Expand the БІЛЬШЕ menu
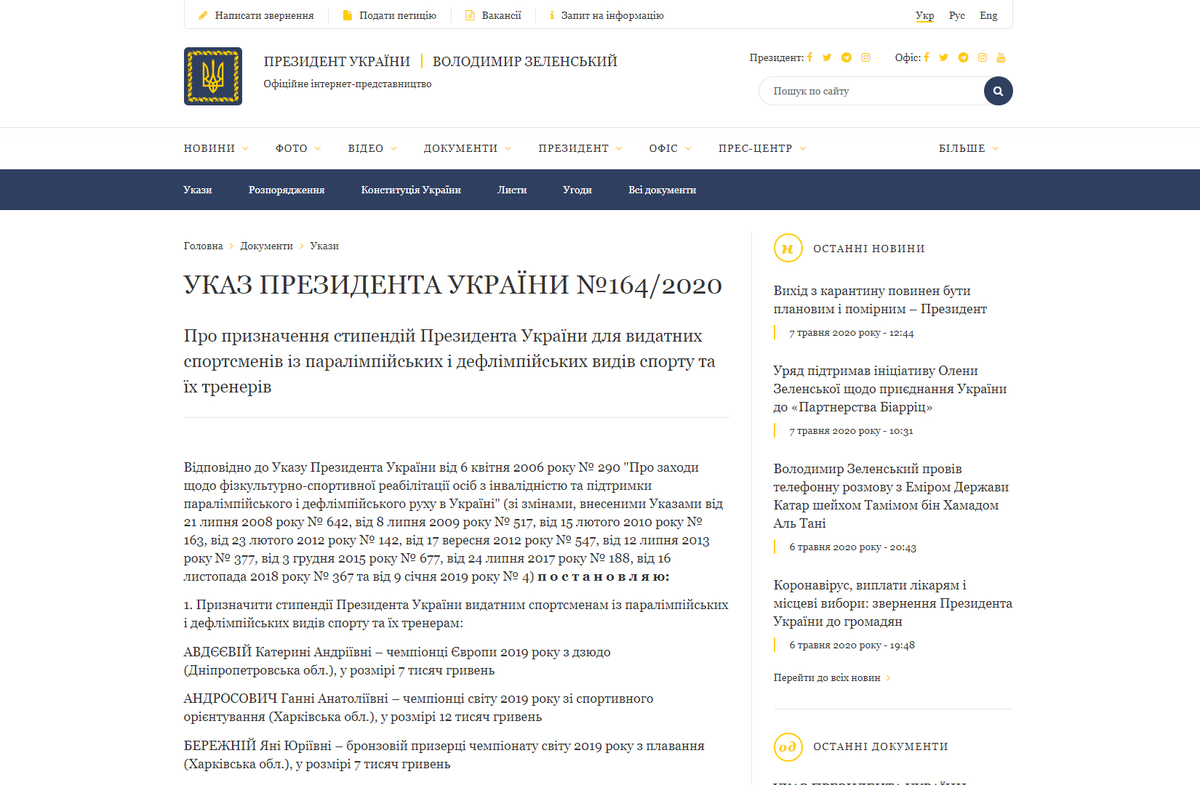The width and height of the screenshot is (1200, 785). (x=968, y=148)
